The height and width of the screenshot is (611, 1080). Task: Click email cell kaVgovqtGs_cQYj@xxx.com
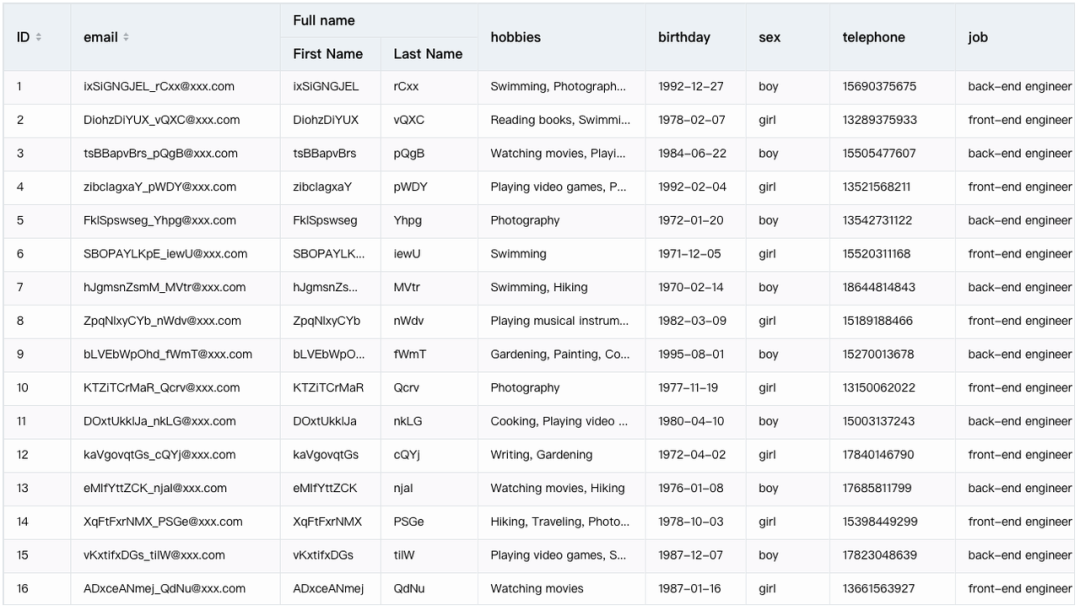pyautogui.click(x=160, y=455)
